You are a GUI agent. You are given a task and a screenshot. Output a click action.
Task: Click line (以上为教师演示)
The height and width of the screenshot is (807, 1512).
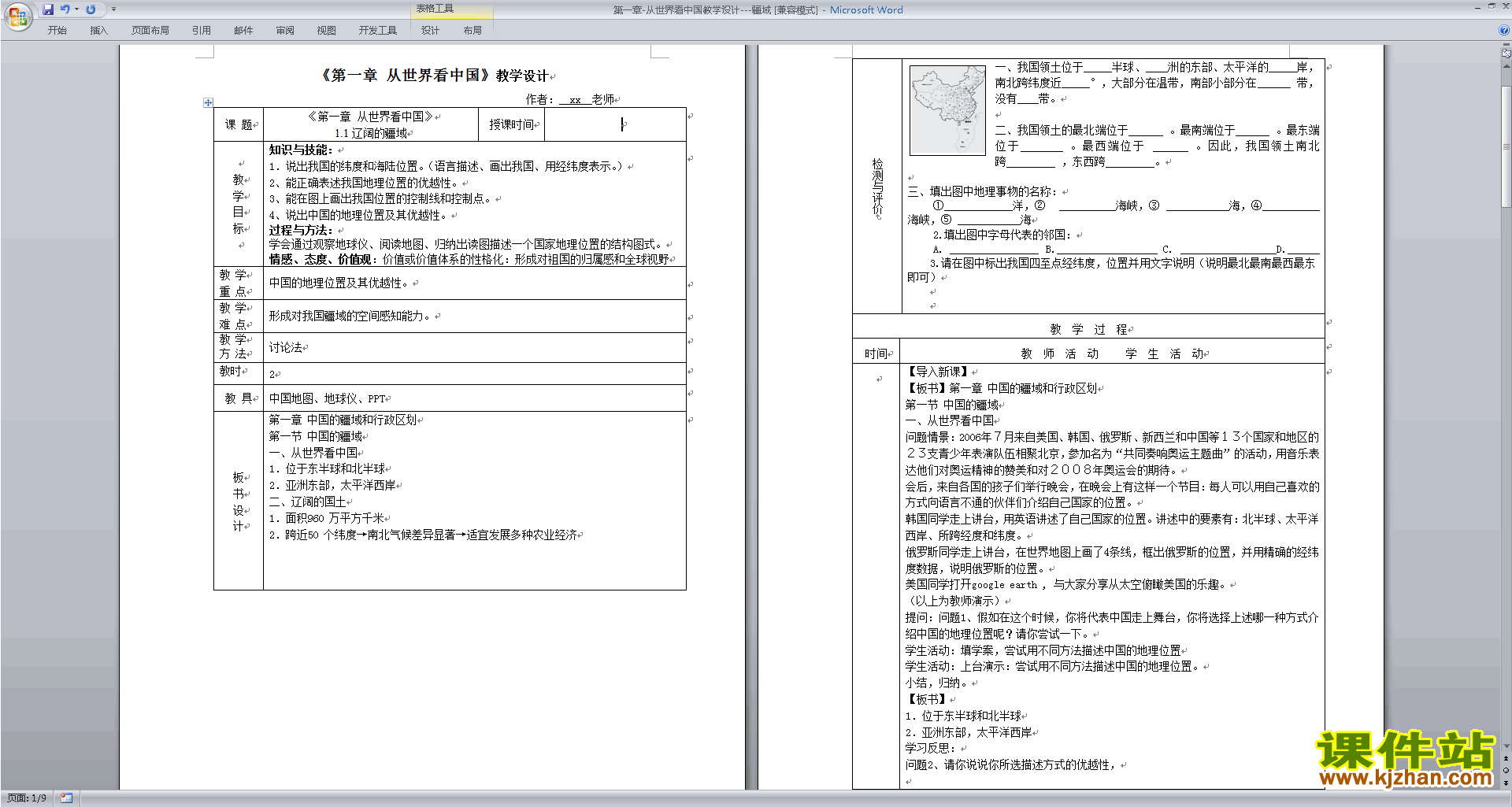click(x=955, y=601)
